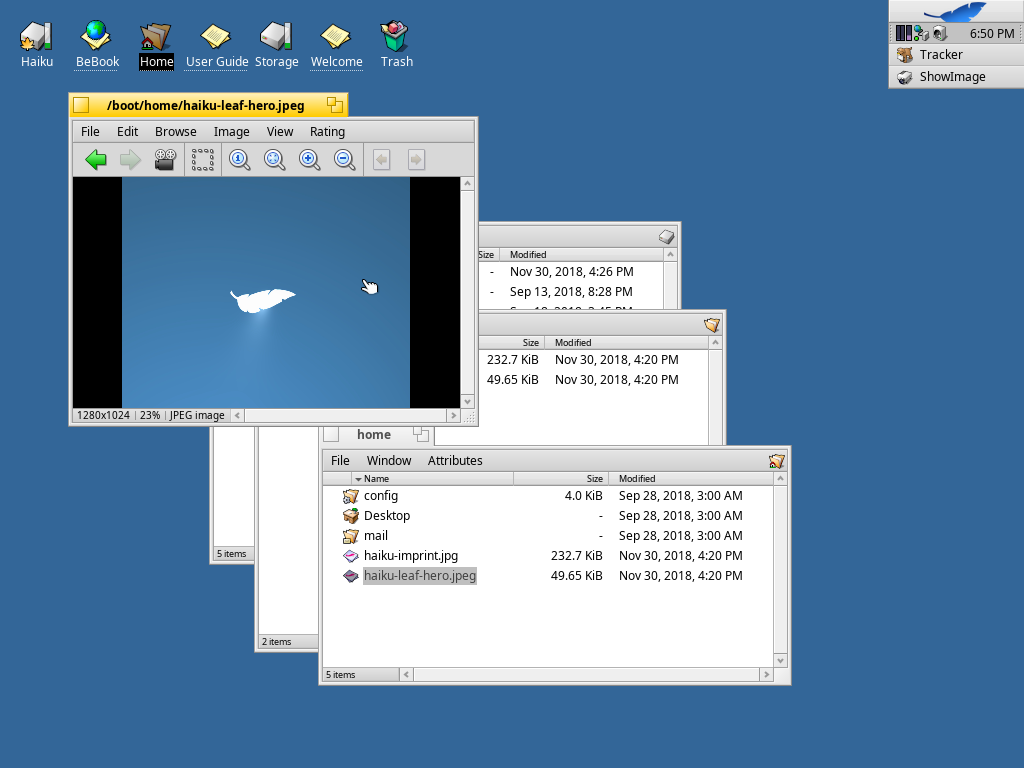The image size is (1024, 768).
Task: Go to previous image with green arrow
Action: pos(96,159)
